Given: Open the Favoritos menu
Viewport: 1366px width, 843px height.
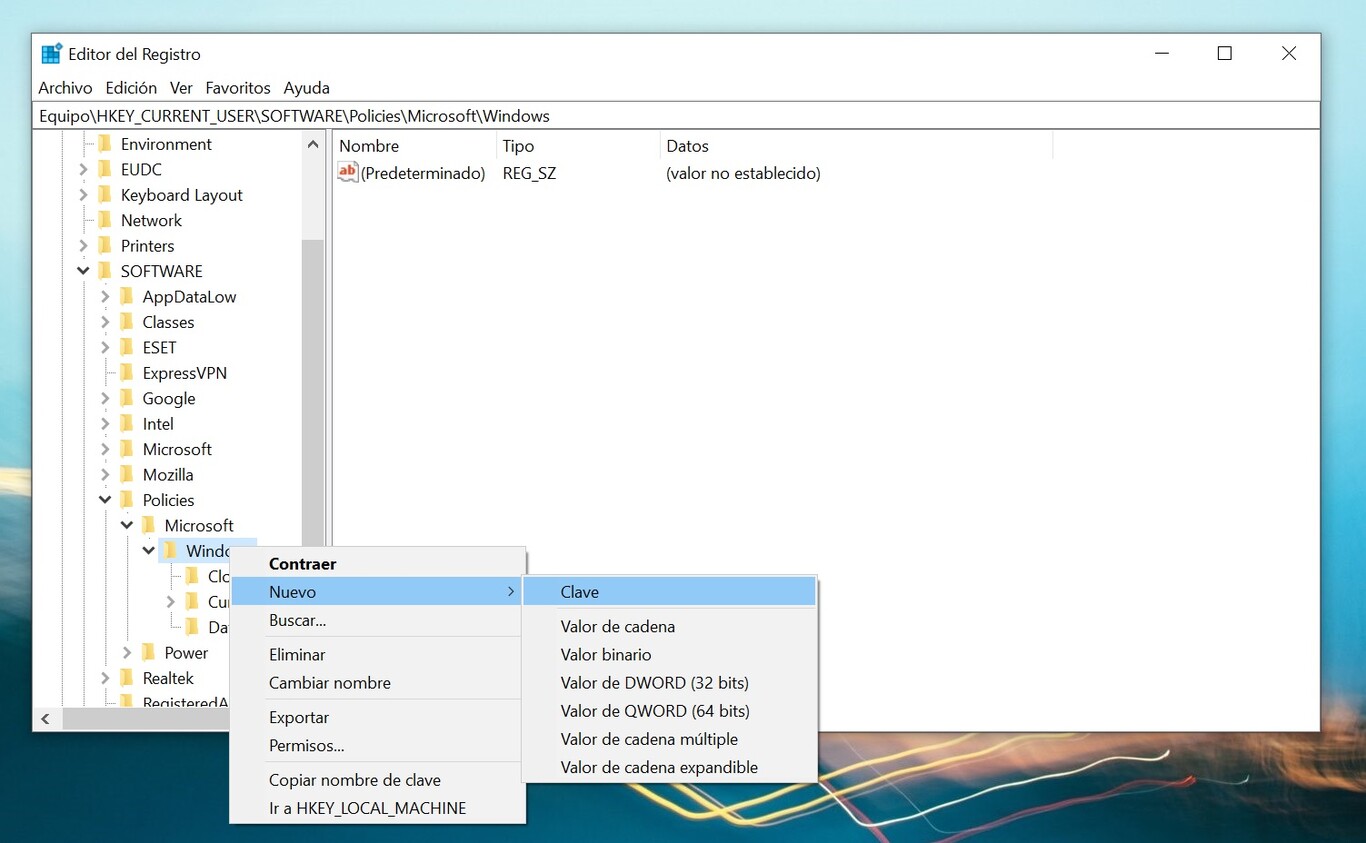Looking at the screenshot, I should [238, 88].
